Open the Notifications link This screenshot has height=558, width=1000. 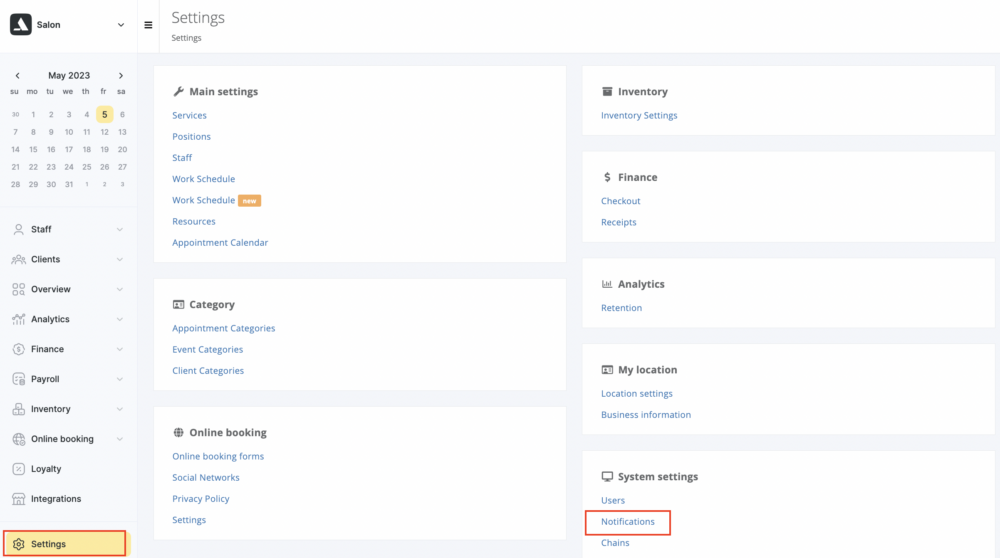[x=628, y=522]
